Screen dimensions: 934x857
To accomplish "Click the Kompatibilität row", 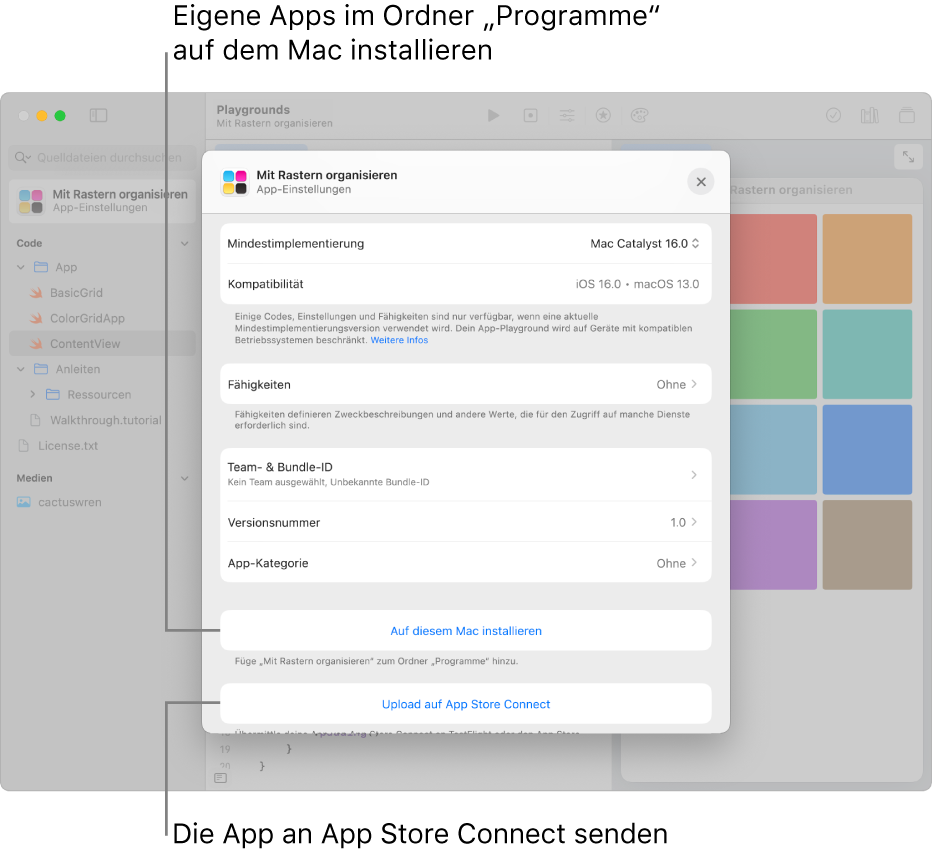I will [x=466, y=284].
